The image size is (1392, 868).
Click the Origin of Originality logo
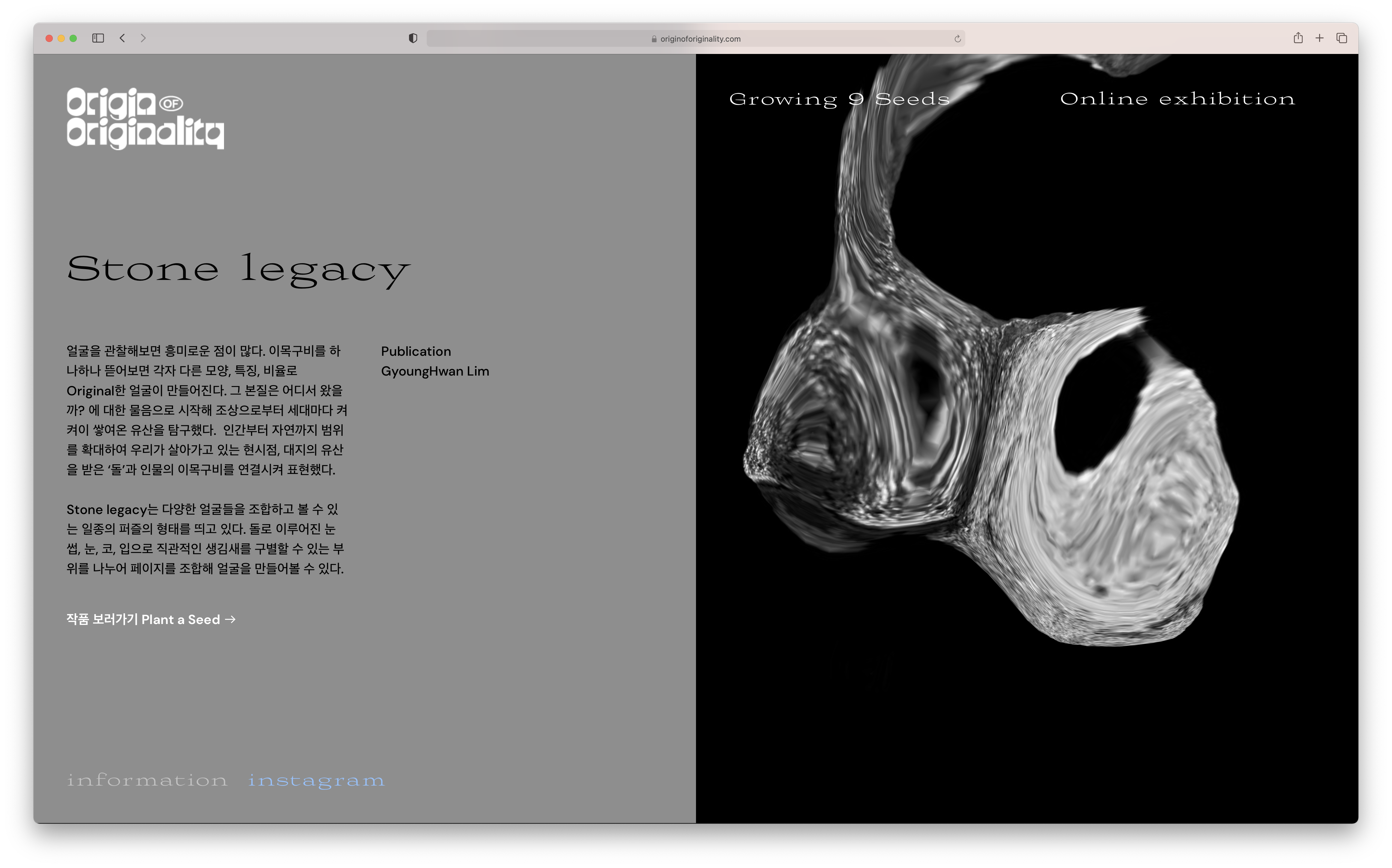point(145,118)
